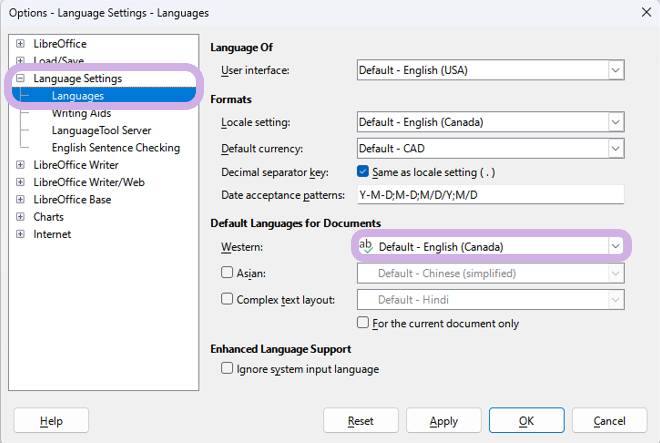This screenshot has height=443, width=660.
Task: Select the Internet entry
Action: coord(52,234)
